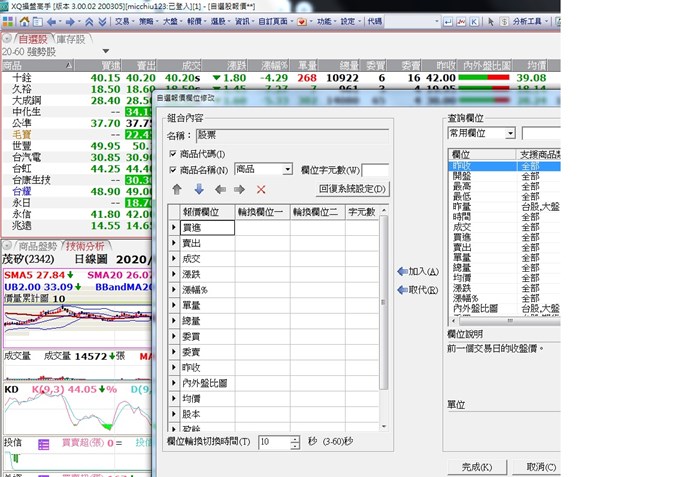
Task: Click the 欄位字元數 input field
Action: 375,170
